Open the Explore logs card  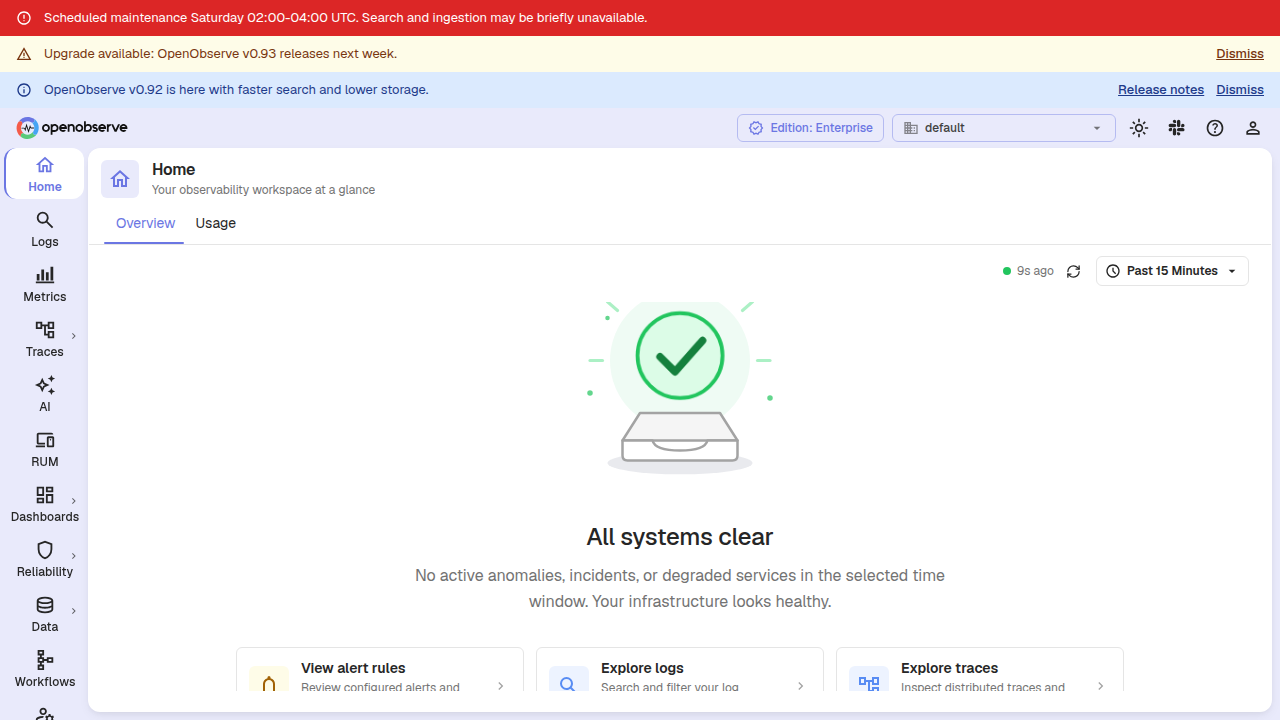(680, 670)
